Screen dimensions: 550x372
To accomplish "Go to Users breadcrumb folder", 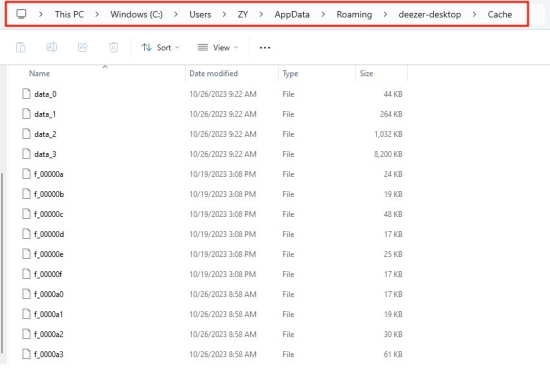I will click(x=200, y=14).
